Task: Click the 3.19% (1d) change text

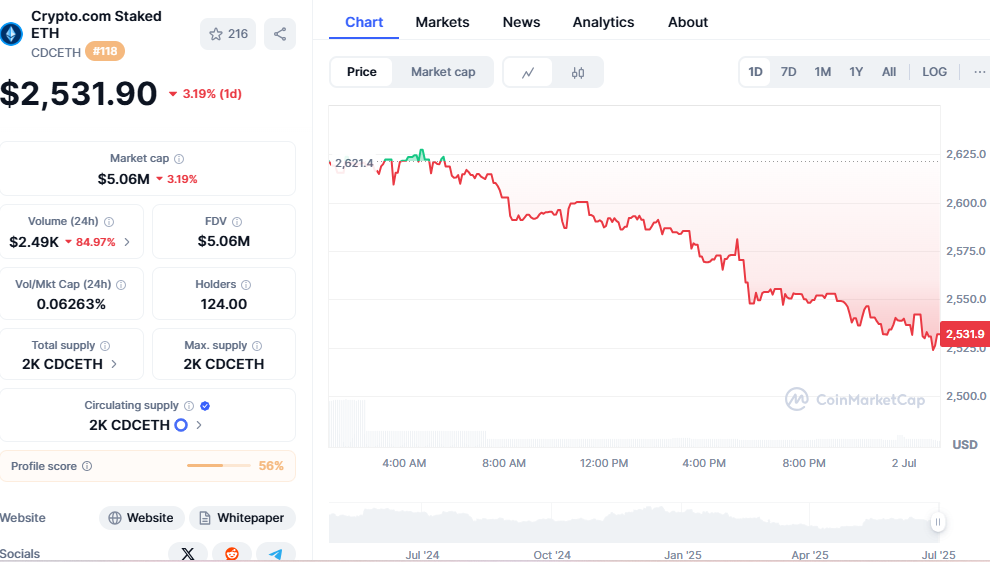Action: [212, 93]
